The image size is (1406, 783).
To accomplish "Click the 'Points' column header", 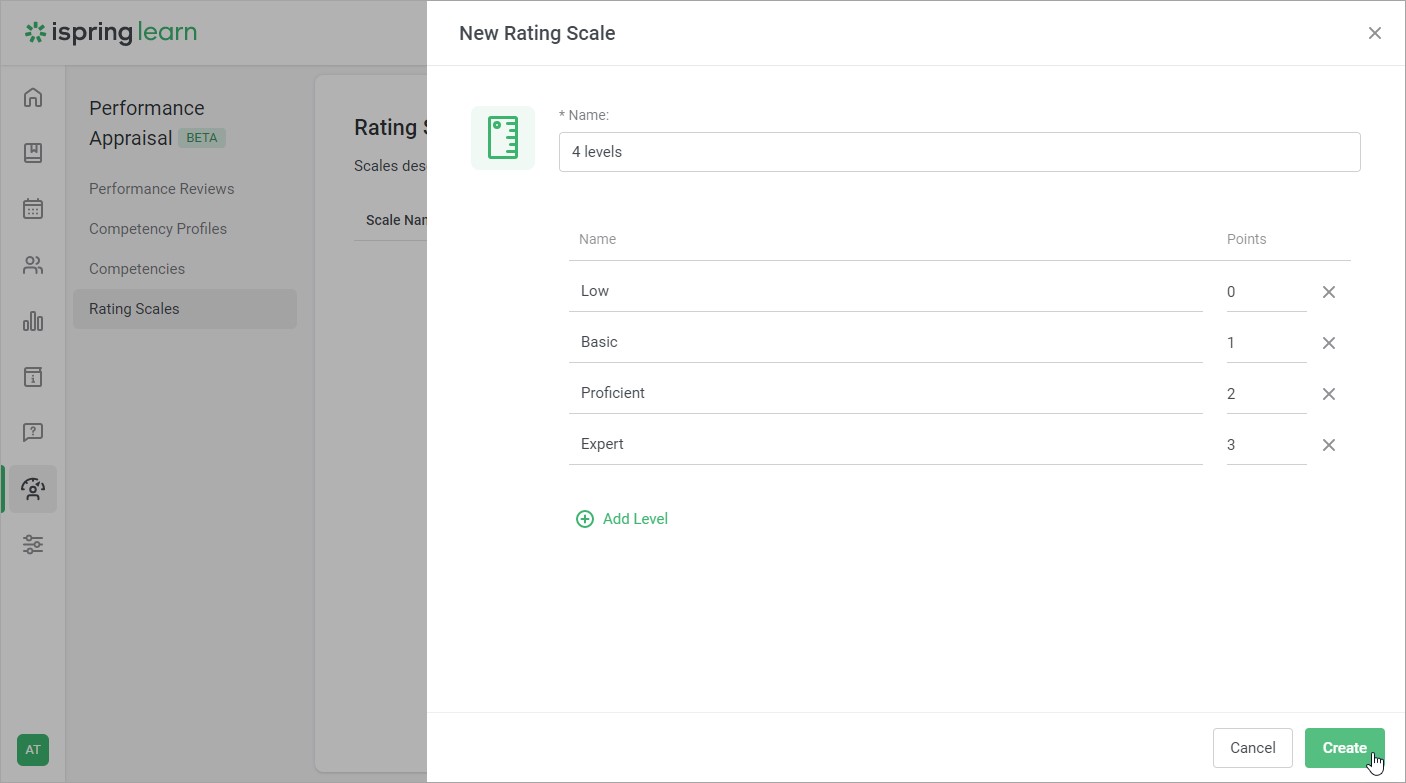I will pyautogui.click(x=1247, y=239).
